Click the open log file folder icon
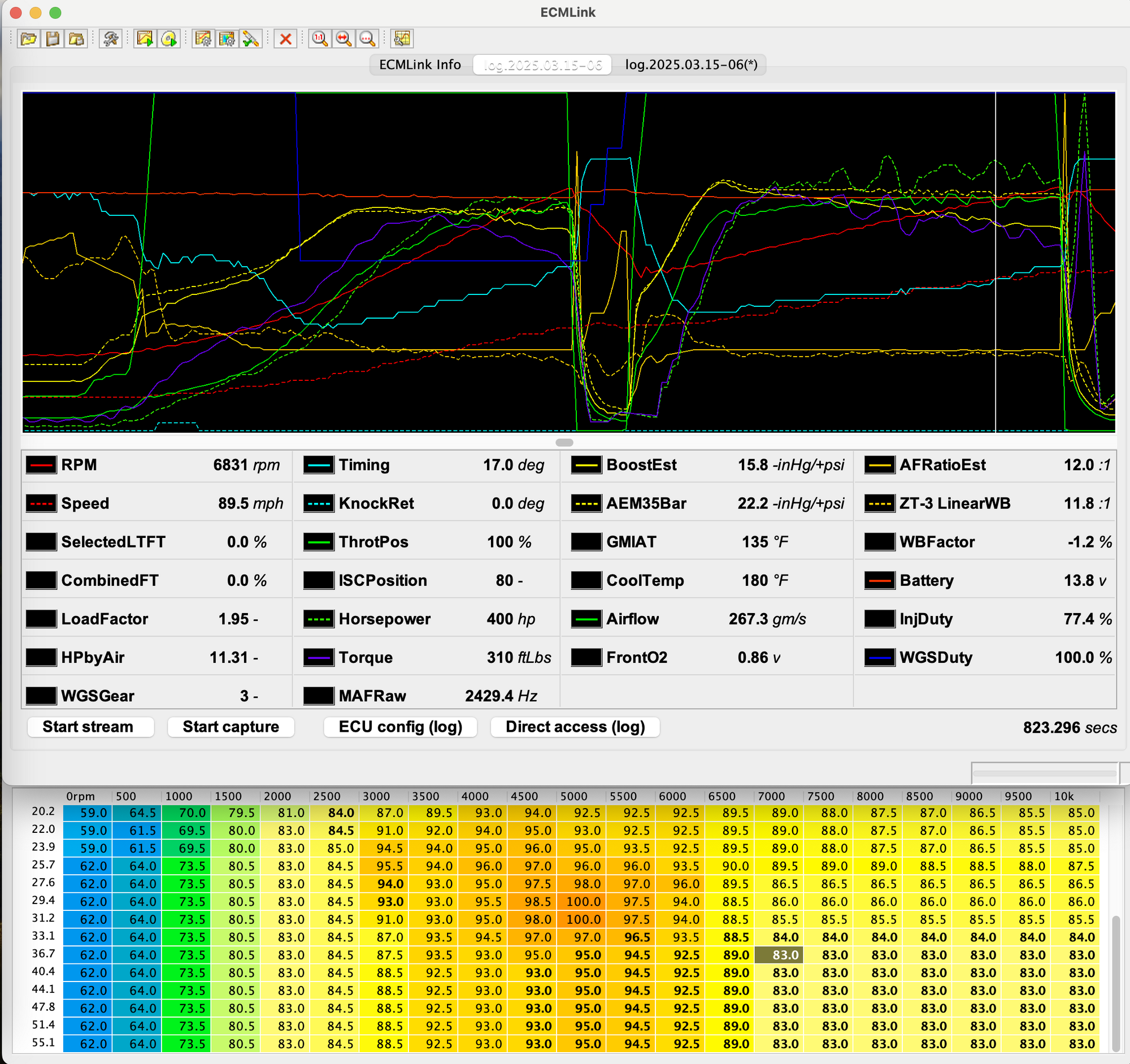The image size is (1130, 1064). tap(28, 38)
